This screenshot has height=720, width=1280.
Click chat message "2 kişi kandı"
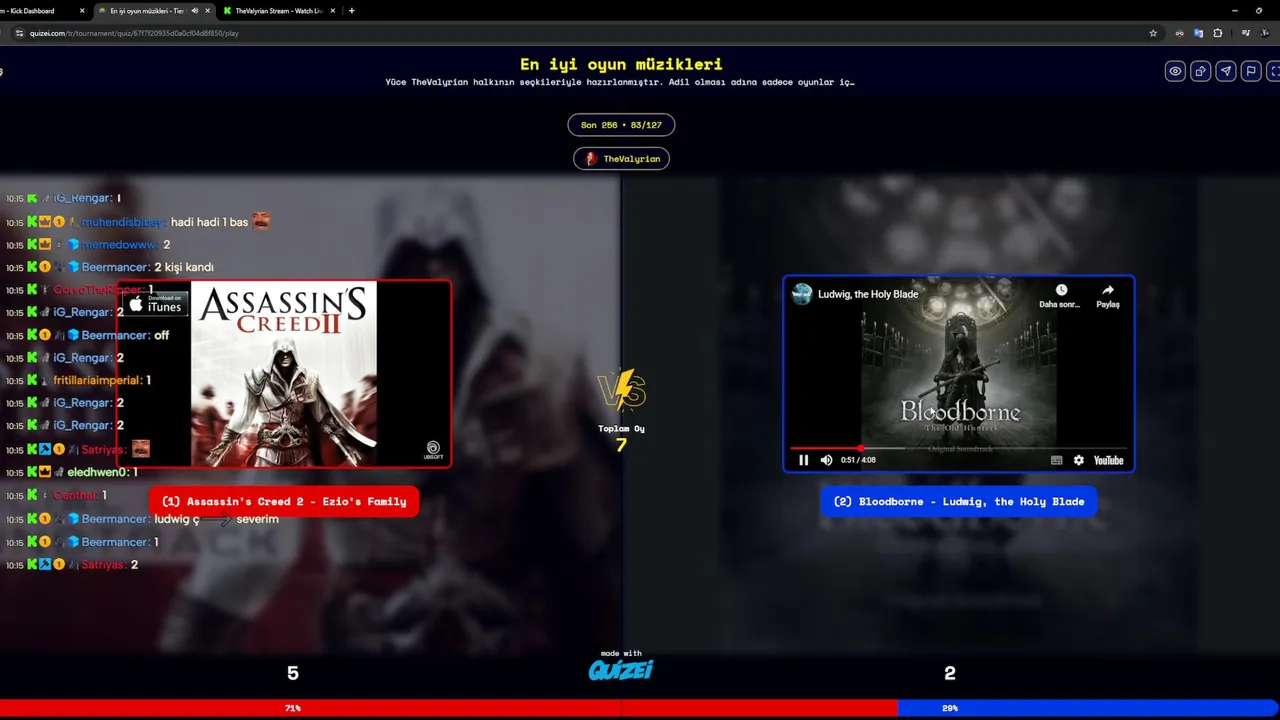point(184,267)
